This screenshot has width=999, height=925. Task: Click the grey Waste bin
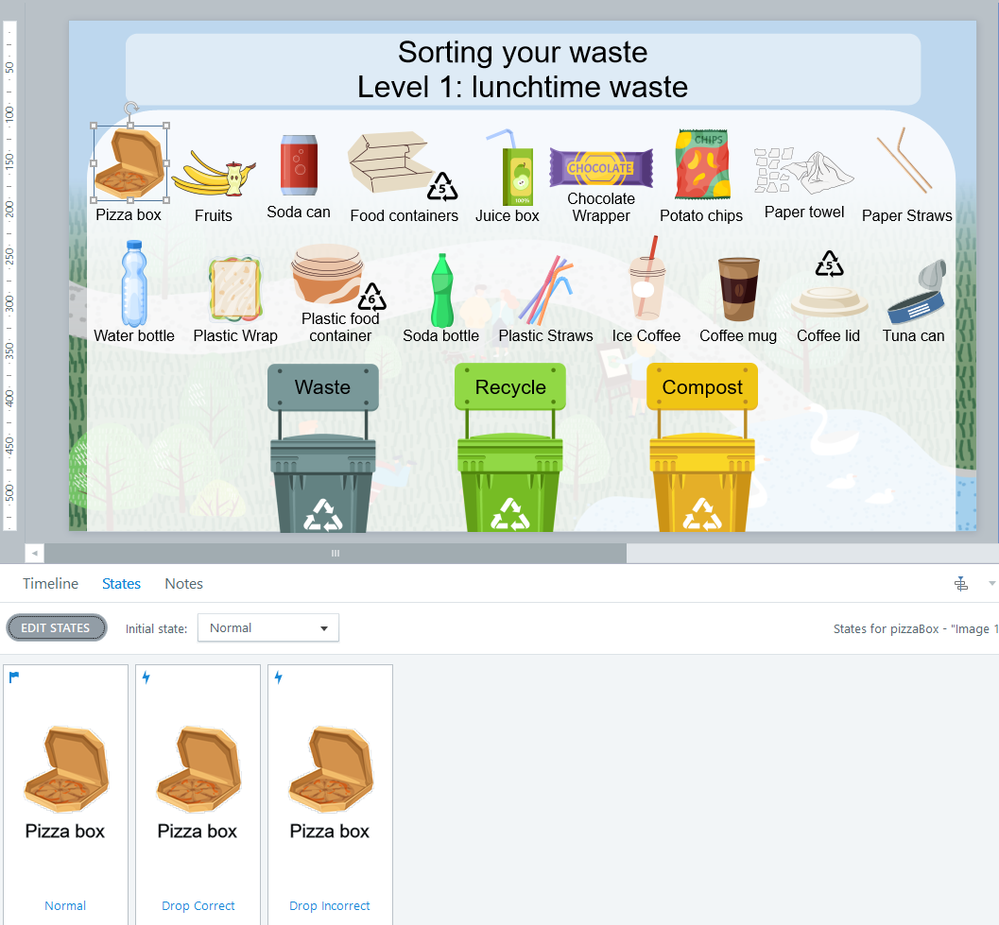coord(323,447)
